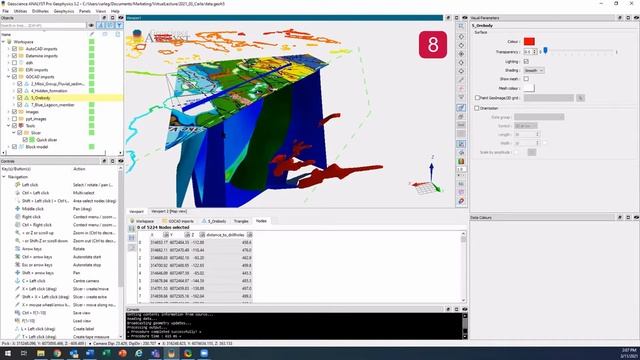Viewport: 640px width, 360px height.
Task: Click eye icon on Visual Parameters header
Action: click(x=636, y=18)
